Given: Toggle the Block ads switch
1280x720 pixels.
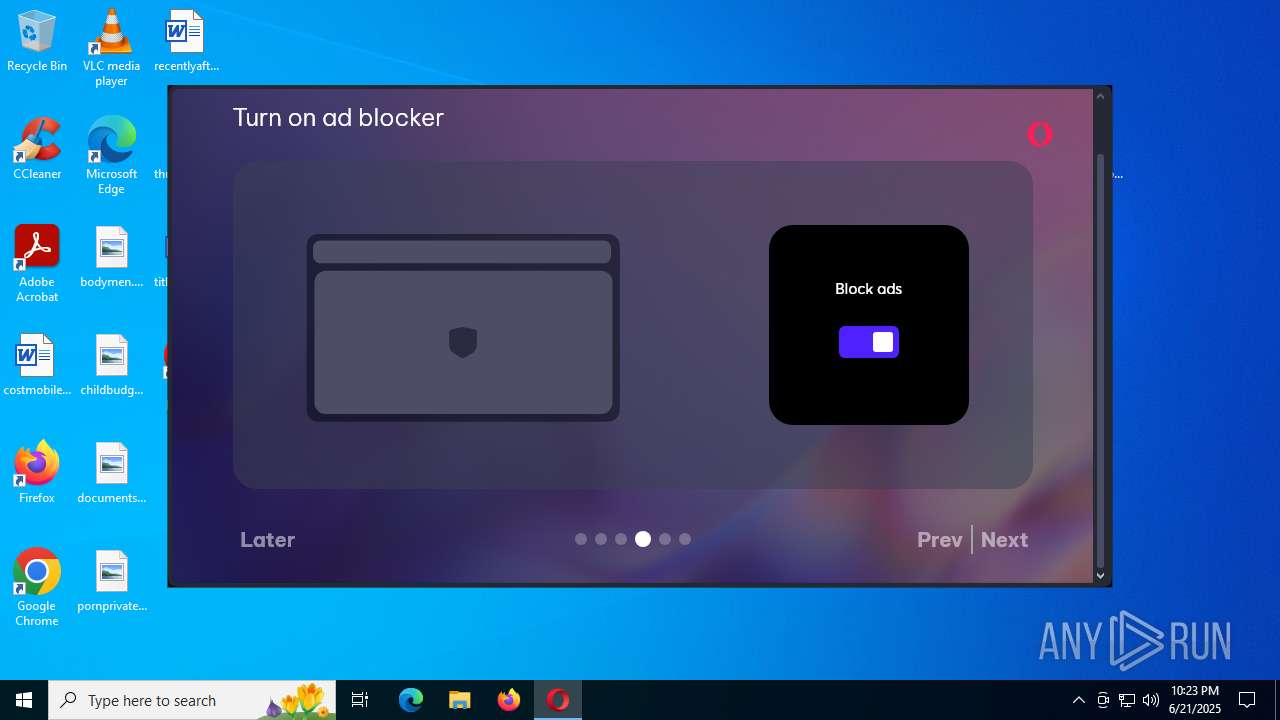Looking at the screenshot, I should [868, 342].
